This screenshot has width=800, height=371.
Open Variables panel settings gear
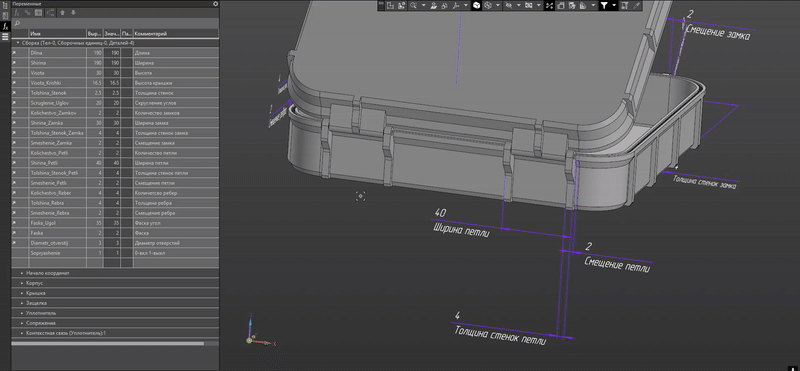215,4
